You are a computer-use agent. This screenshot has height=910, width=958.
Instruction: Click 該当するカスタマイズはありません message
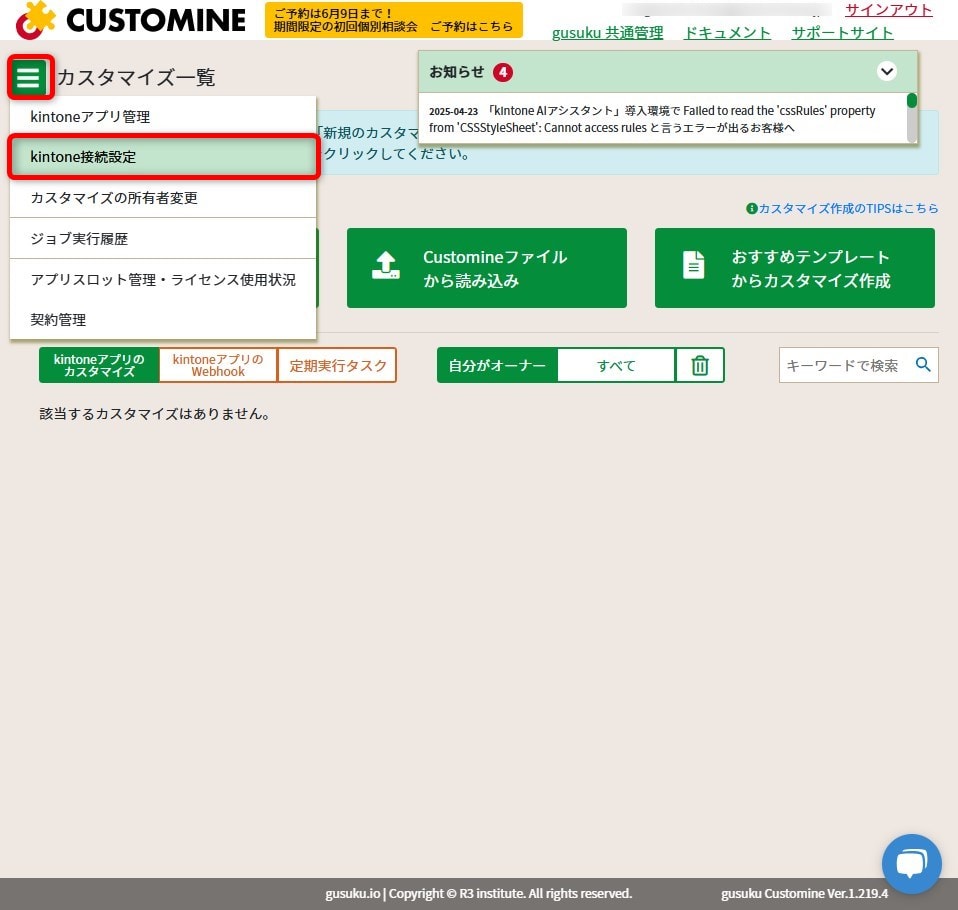click(155, 414)
